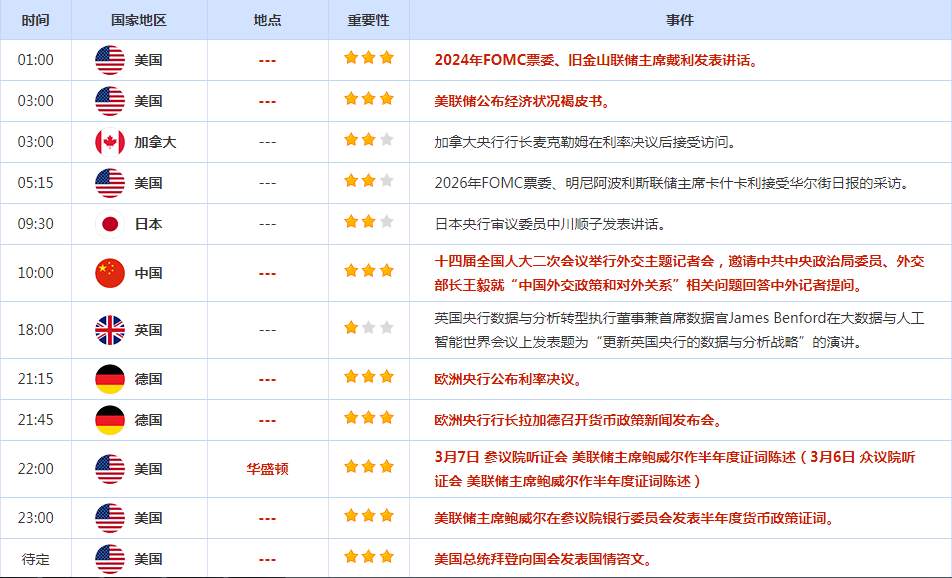The height and width of the screenshot is (578, 952).
Task: Click the star rating in the 21:45 row
Action: [x=369, y=418]
